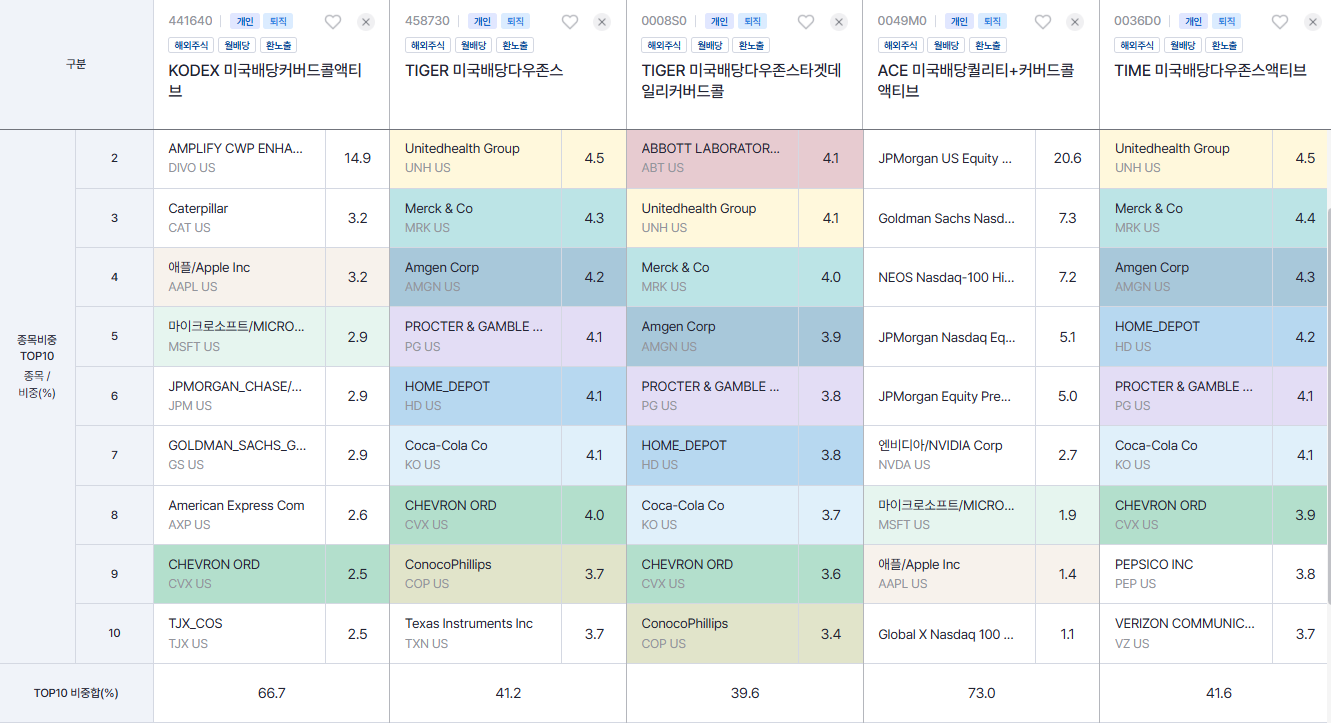Select the JPMORGAN_CHASE holding (JPM US)
Screen dimensions: 1331x723
(x=239, y=396)
